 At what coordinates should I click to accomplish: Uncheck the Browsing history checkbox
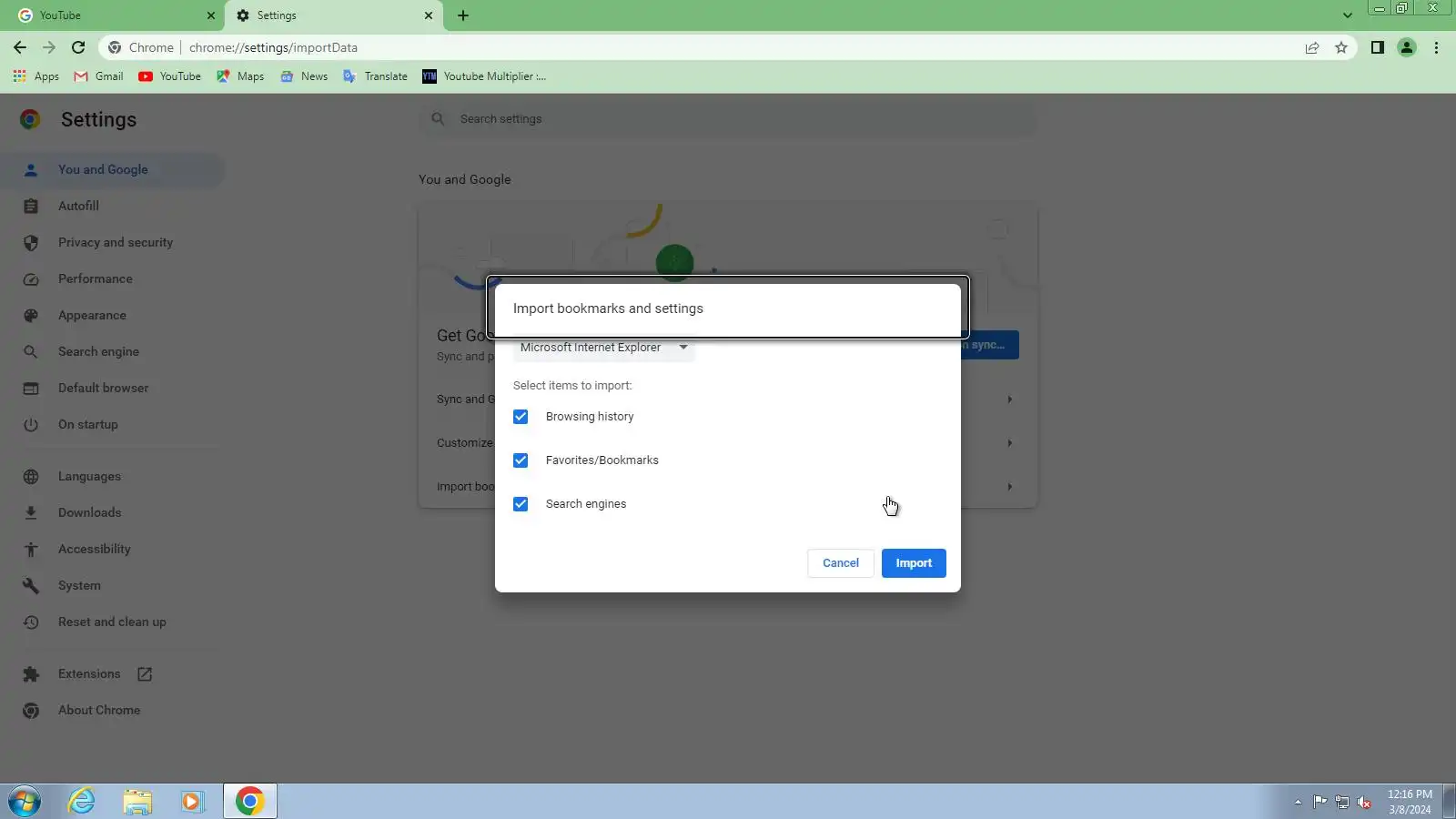click(x=521, y=417)
